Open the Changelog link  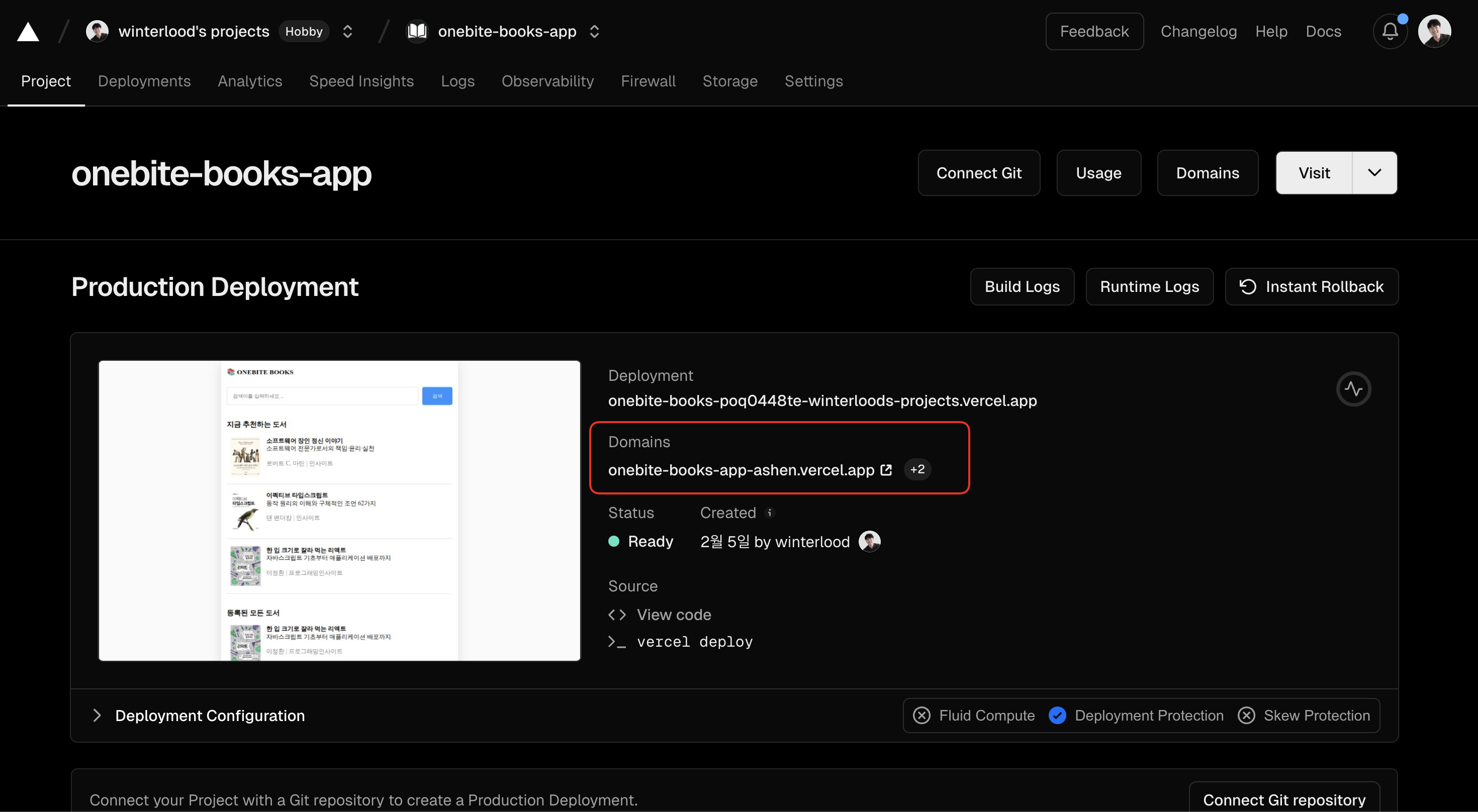[1198, 31]
